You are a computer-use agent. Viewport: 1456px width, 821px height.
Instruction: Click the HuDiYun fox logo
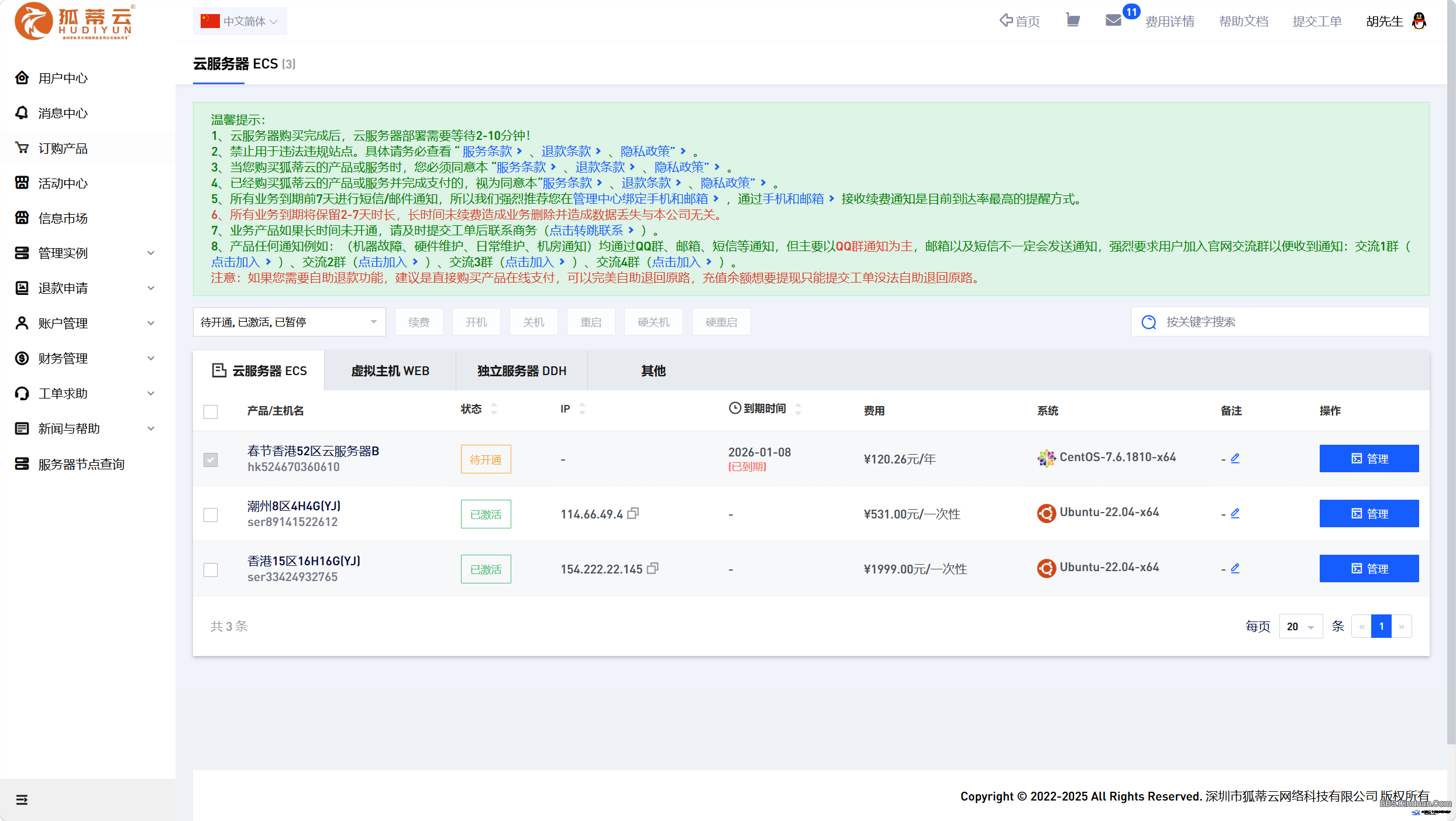(74, 21)
